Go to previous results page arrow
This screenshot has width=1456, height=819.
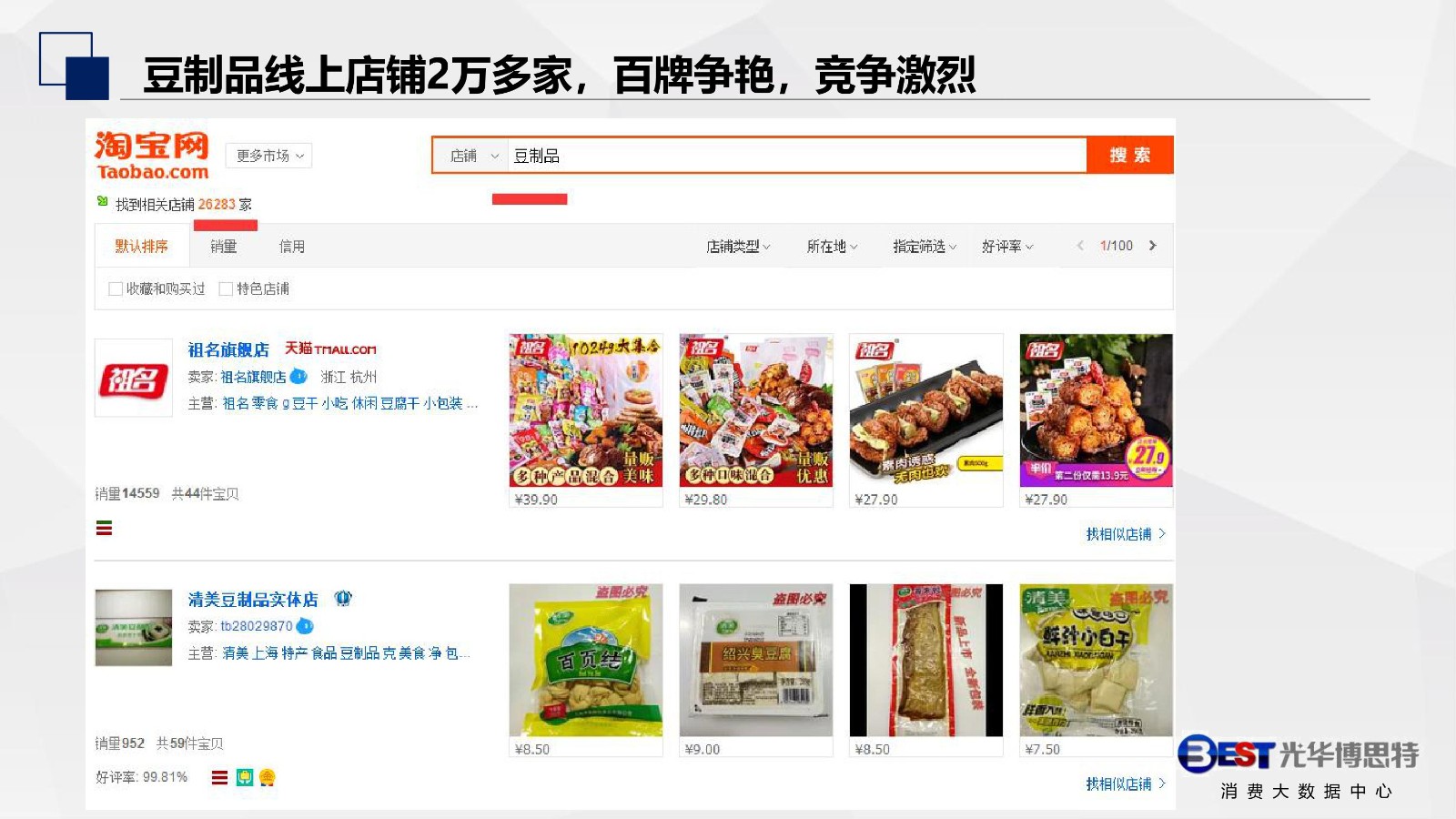pyautogui.click(x=1080, y=246)
